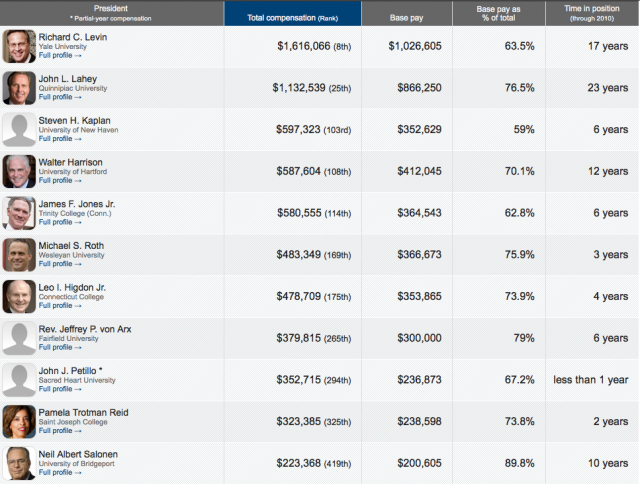The image size is (640, 484).
Task: Sort by the Base pay column header
Action: point(407,13)
